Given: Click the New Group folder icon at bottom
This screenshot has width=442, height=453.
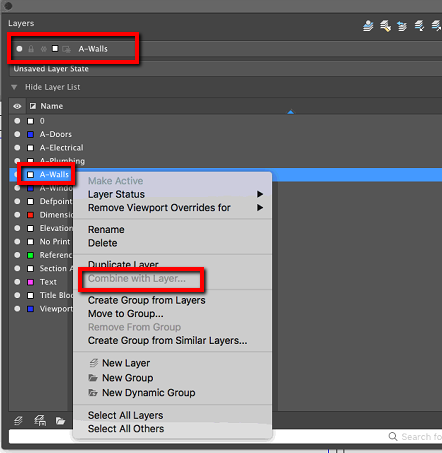Looking at the screenshot, I should coord(60,421).
